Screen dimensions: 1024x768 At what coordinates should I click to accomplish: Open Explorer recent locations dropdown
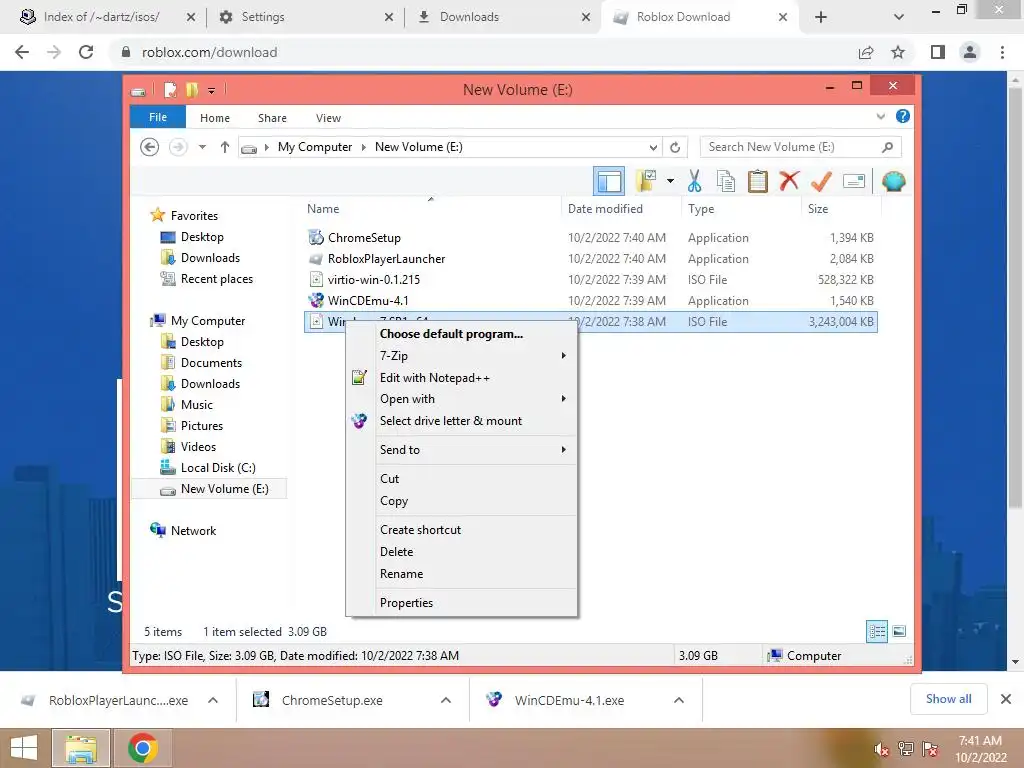point(202,147)
